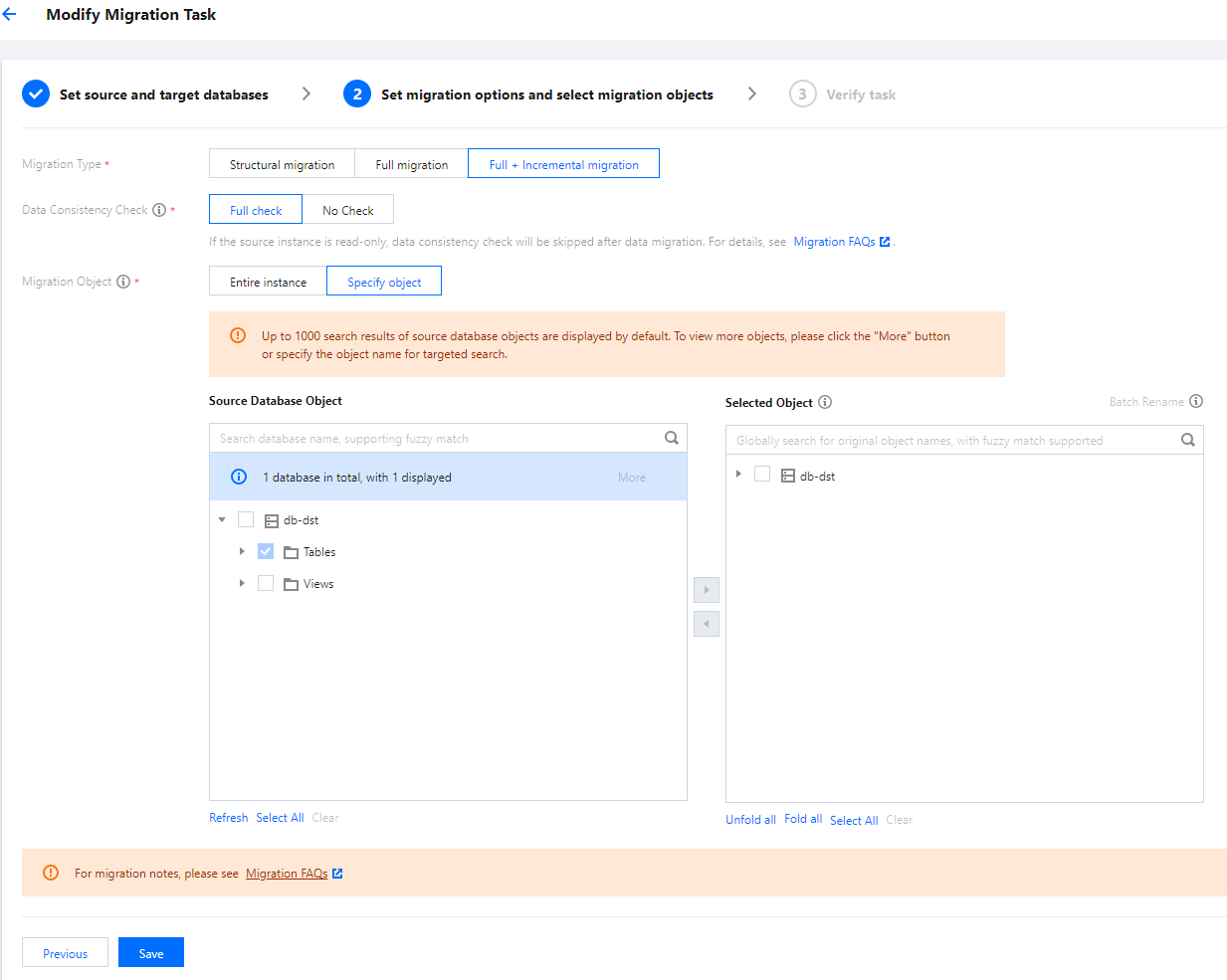Open the Migration FAQs link in bottom notice
Viewport: 1227px width, 980px height.
coord(287,874)
